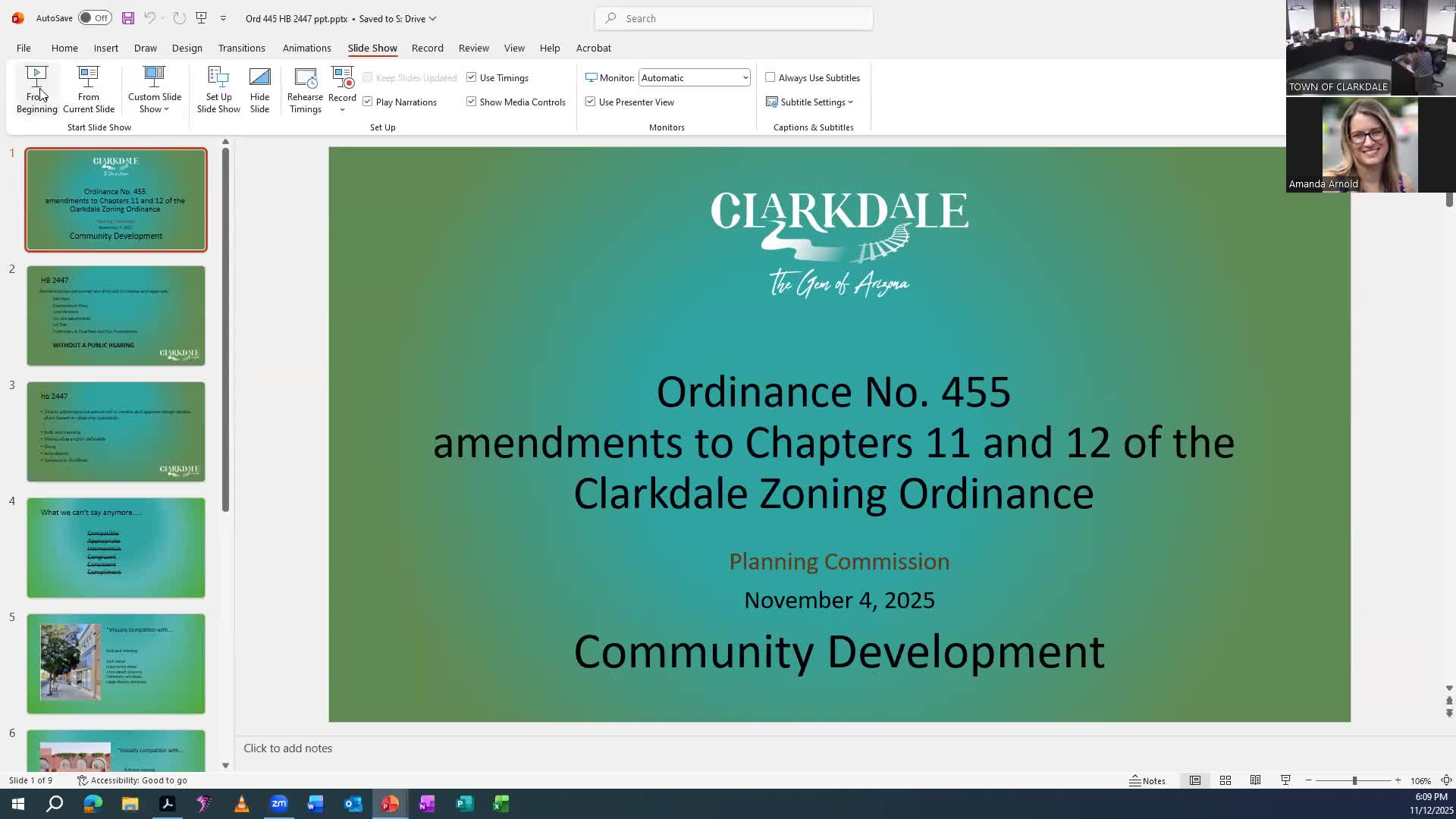Check Accessibility: Good to go
The image size is (1456, 819).
coord(133,780)
